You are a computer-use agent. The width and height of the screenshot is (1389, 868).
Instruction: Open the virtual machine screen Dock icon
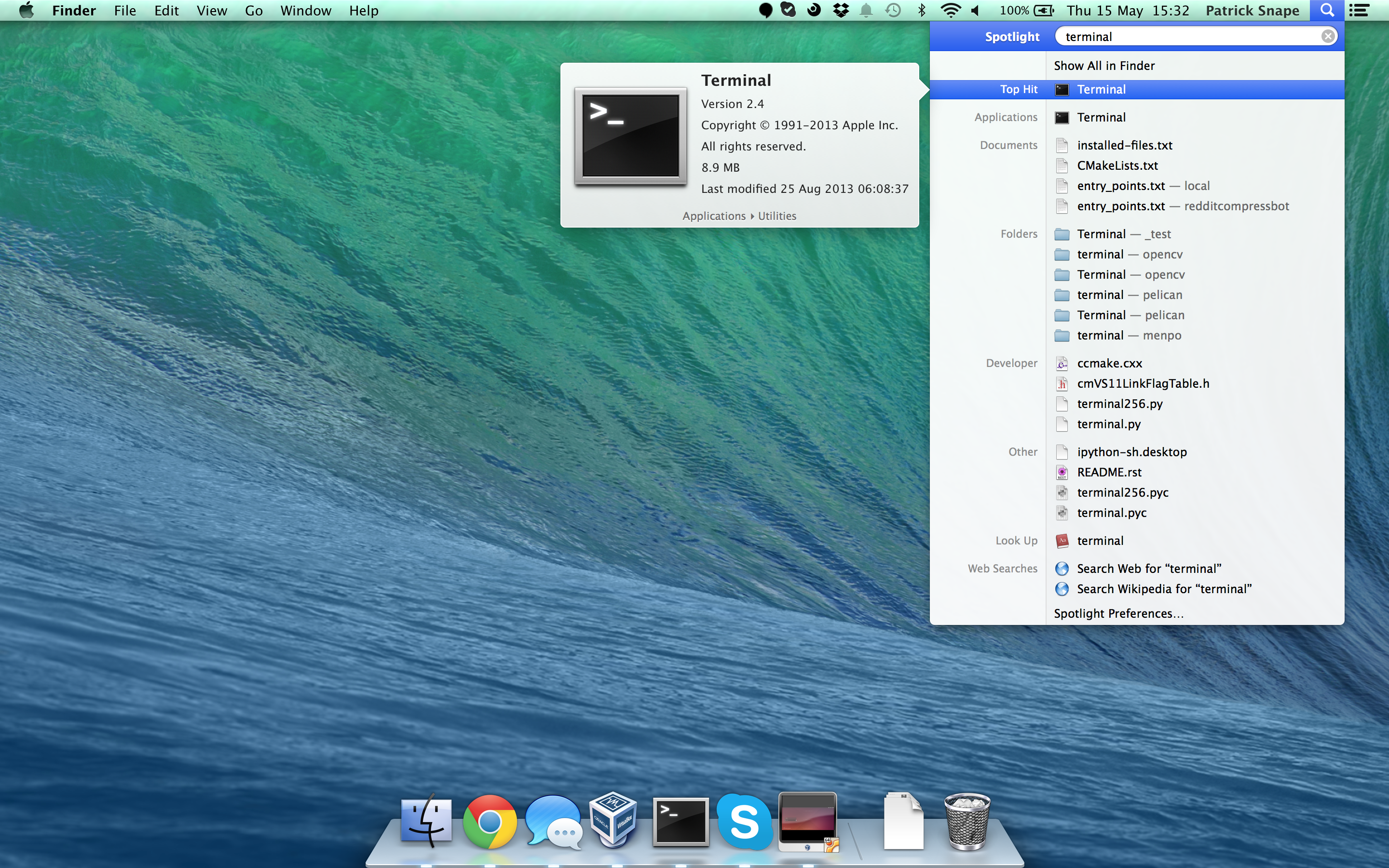(808, 822)
